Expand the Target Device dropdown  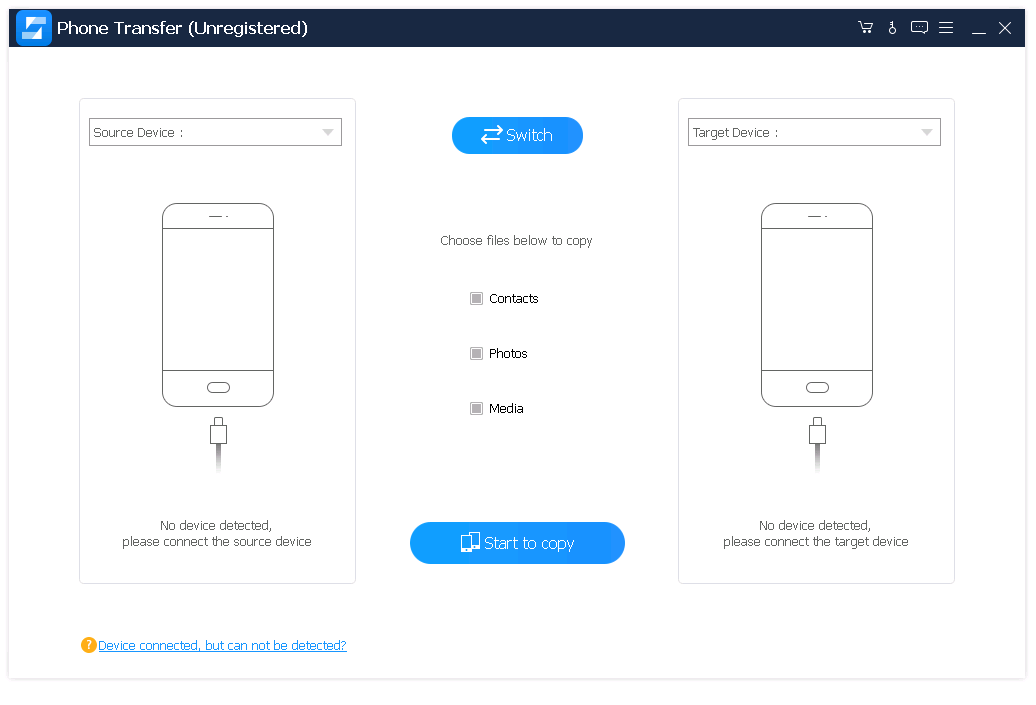click(x=926, y=132)
